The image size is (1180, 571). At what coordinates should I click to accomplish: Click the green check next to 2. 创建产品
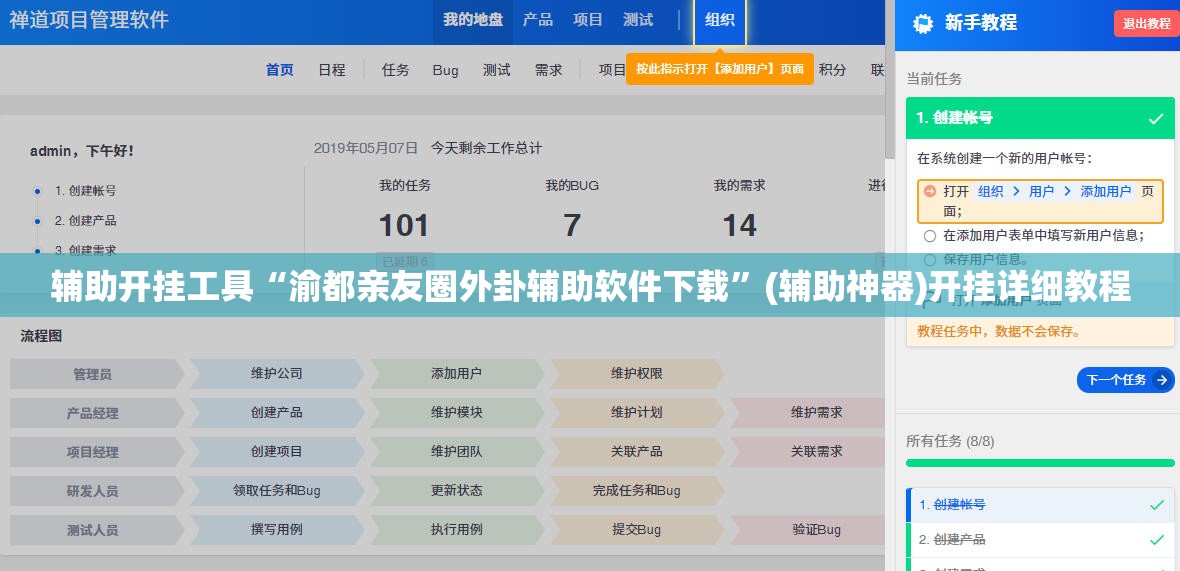1157,539
